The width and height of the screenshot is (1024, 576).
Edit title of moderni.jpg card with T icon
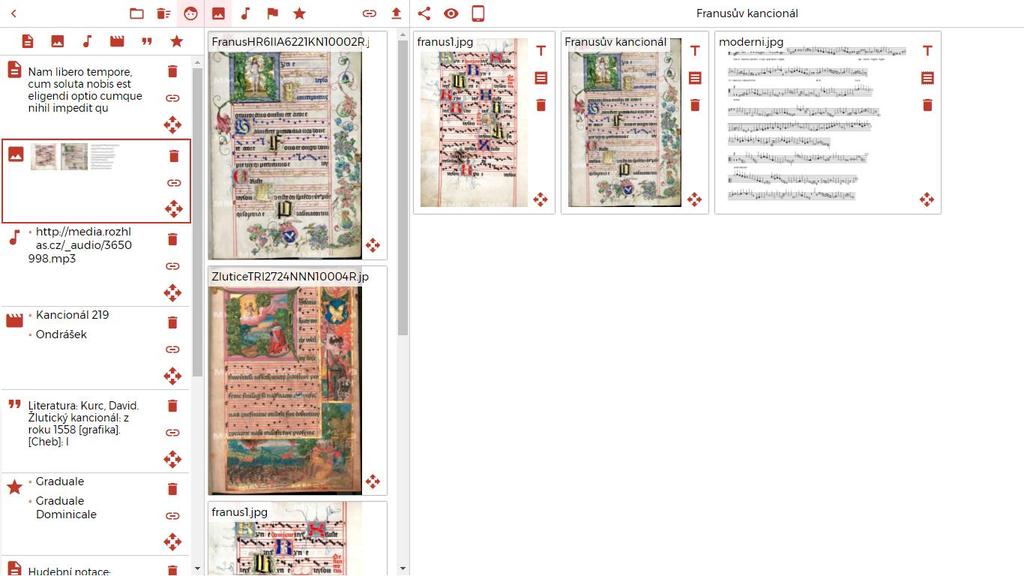tap(927, 51)
